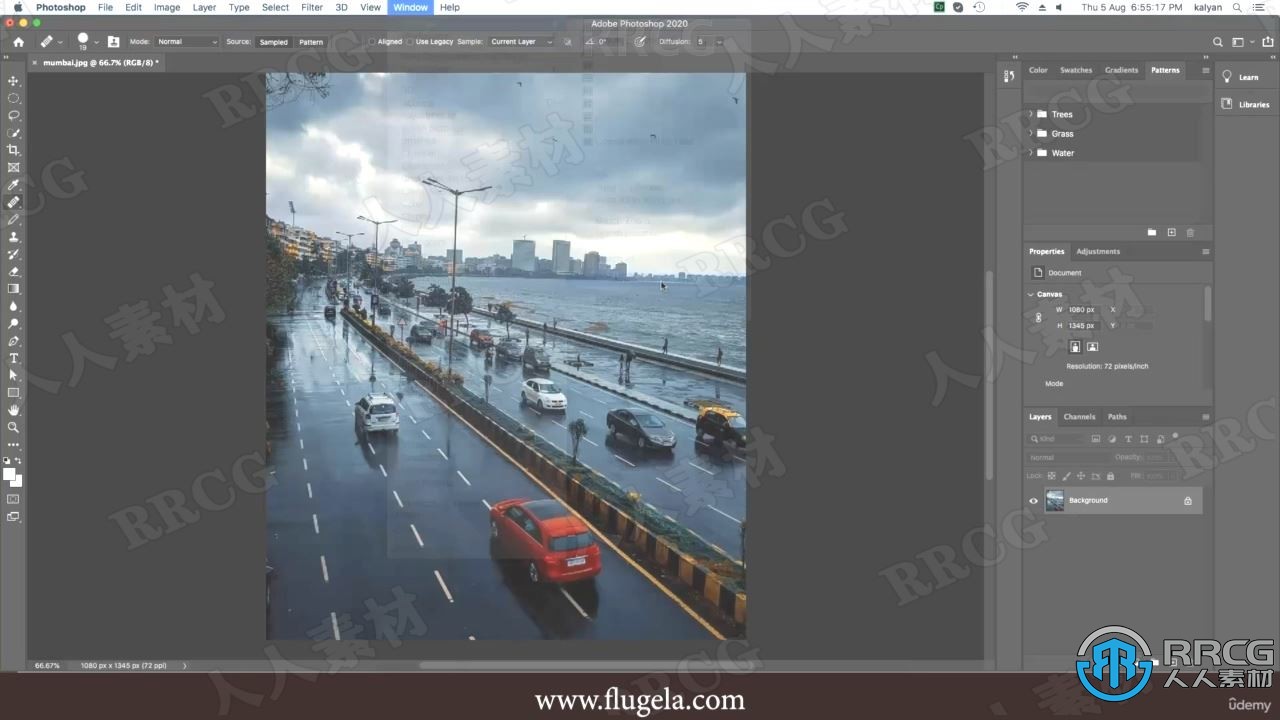
Task: Select the Move tool
Action: coord(13,81)
